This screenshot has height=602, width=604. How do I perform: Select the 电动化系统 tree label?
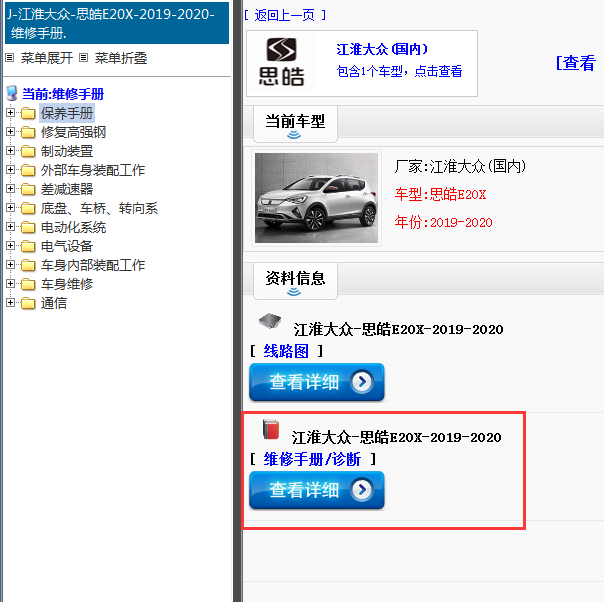(73, 227)
